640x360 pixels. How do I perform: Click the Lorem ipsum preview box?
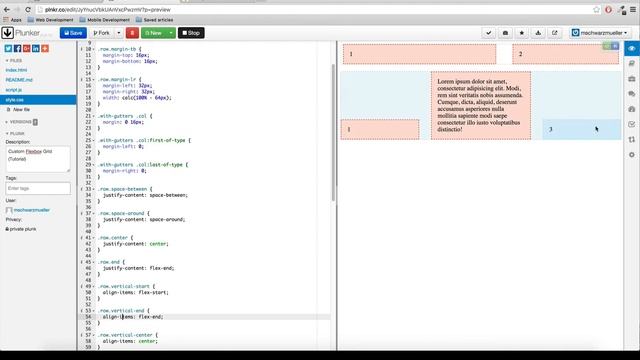point(481,106)
